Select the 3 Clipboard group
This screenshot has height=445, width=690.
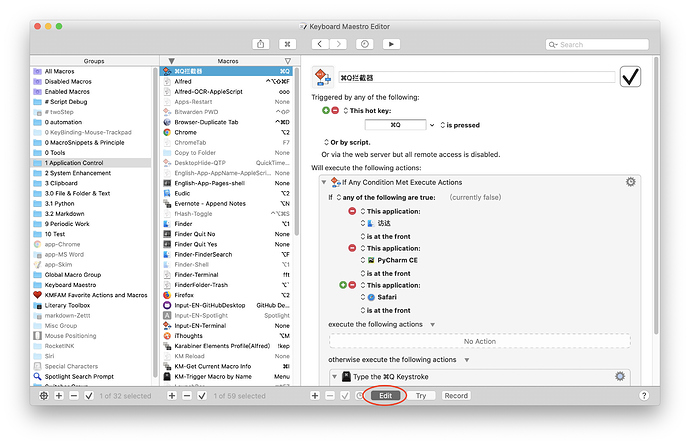tap(92, 183)
